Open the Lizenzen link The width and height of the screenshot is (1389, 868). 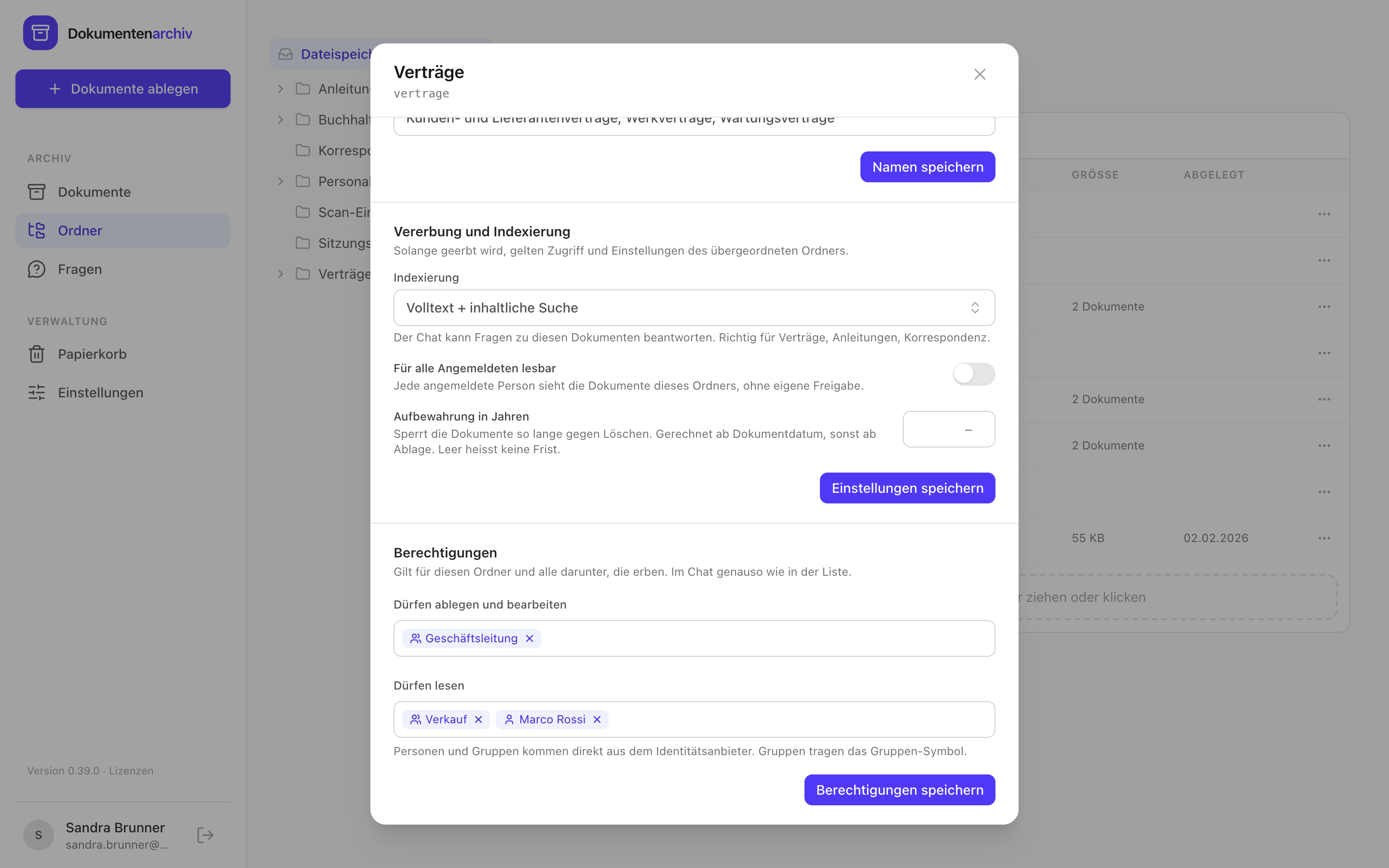tap(131, 771)
